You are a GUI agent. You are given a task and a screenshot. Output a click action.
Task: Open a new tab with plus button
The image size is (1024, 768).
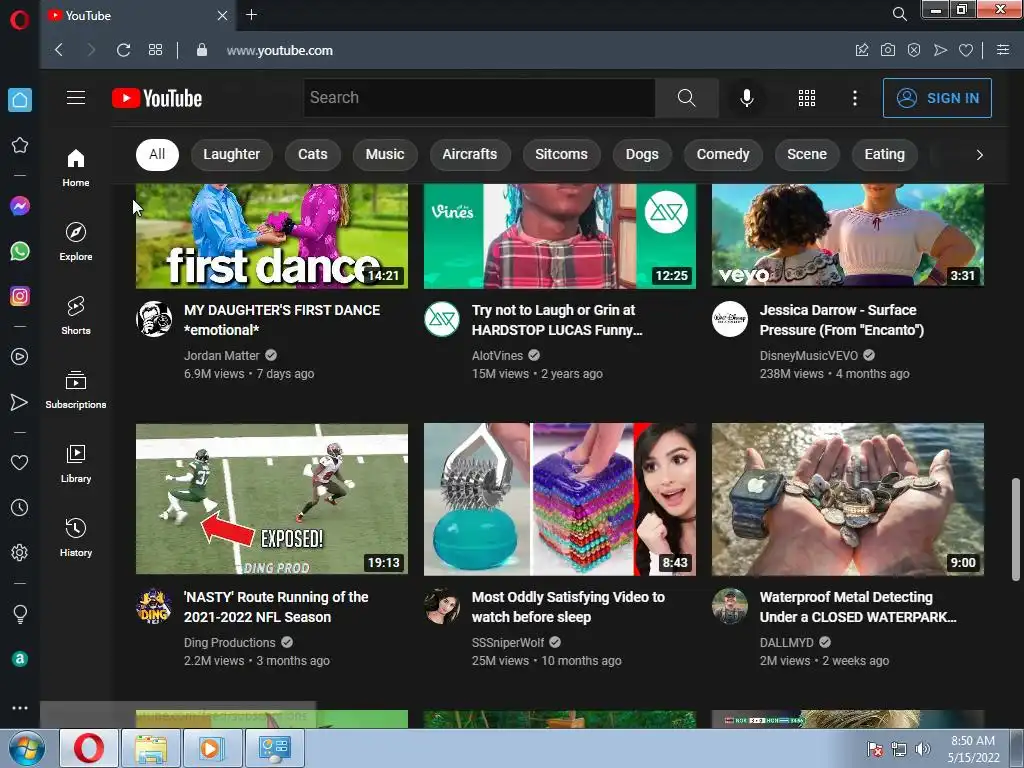(251, 15)
